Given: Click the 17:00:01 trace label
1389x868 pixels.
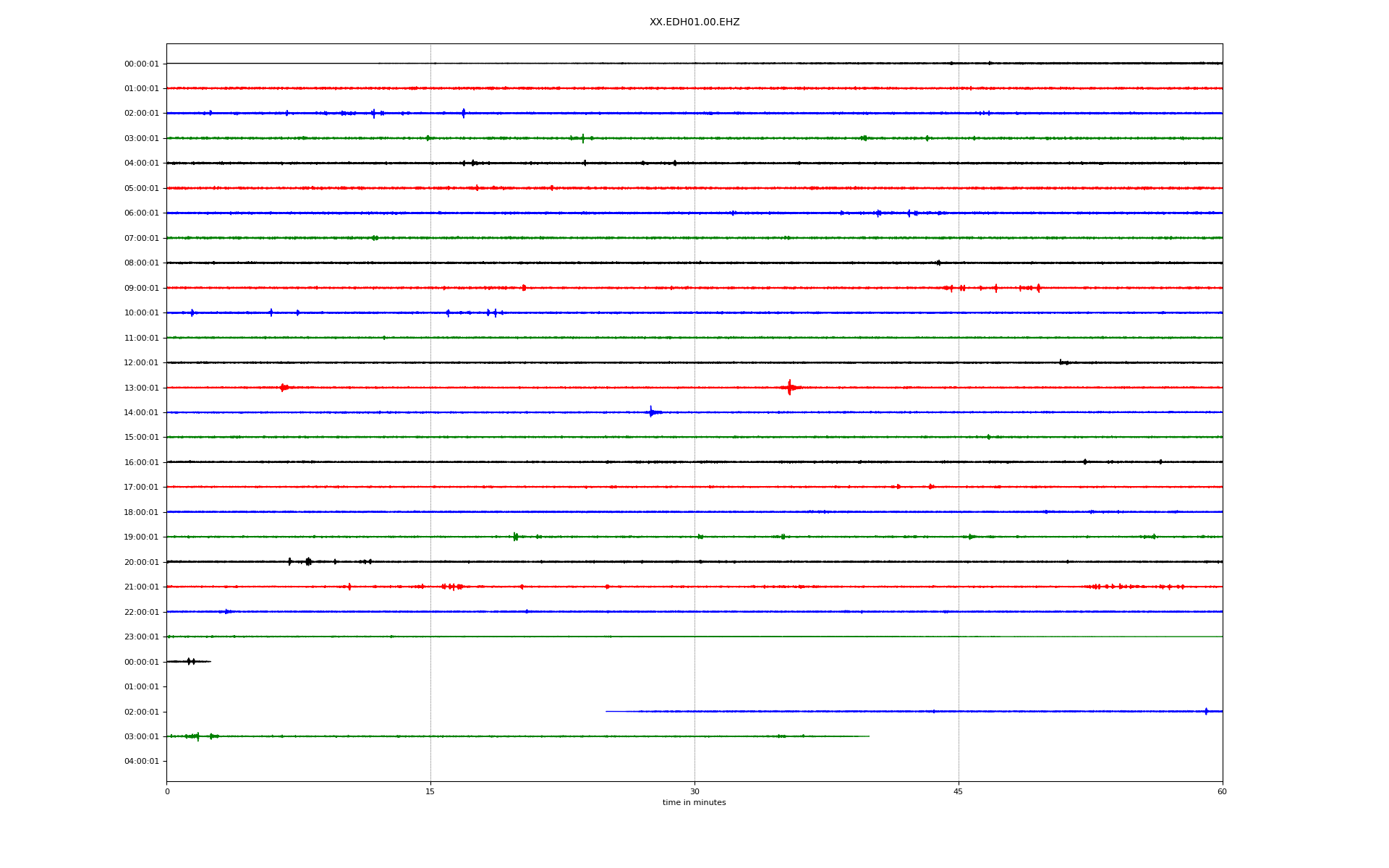Looking at the screenshot, I should coord(141,488).
